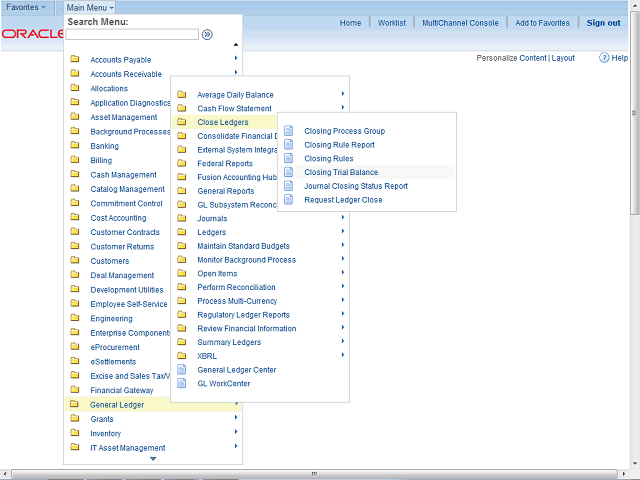Click the search go arrow button
This screenshot has height=480, width=640.
click(x=207, y=34)
